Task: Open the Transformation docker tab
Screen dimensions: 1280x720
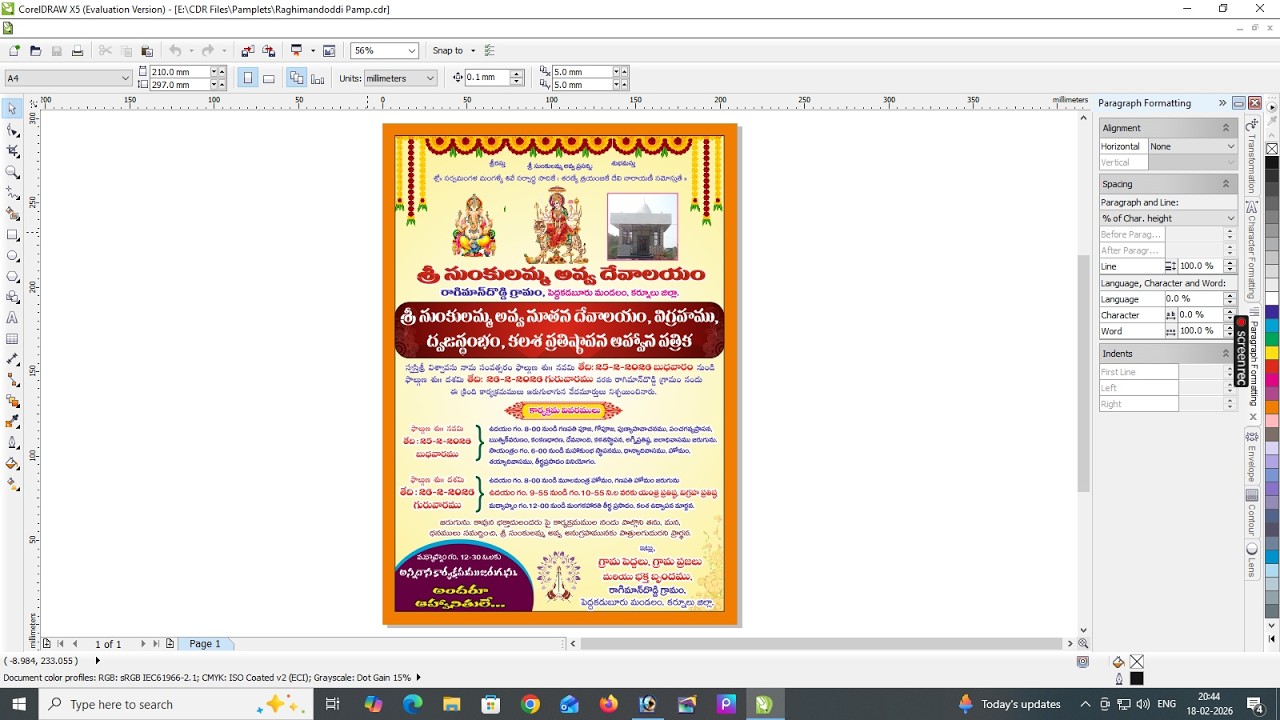Action: point(1251,157)
